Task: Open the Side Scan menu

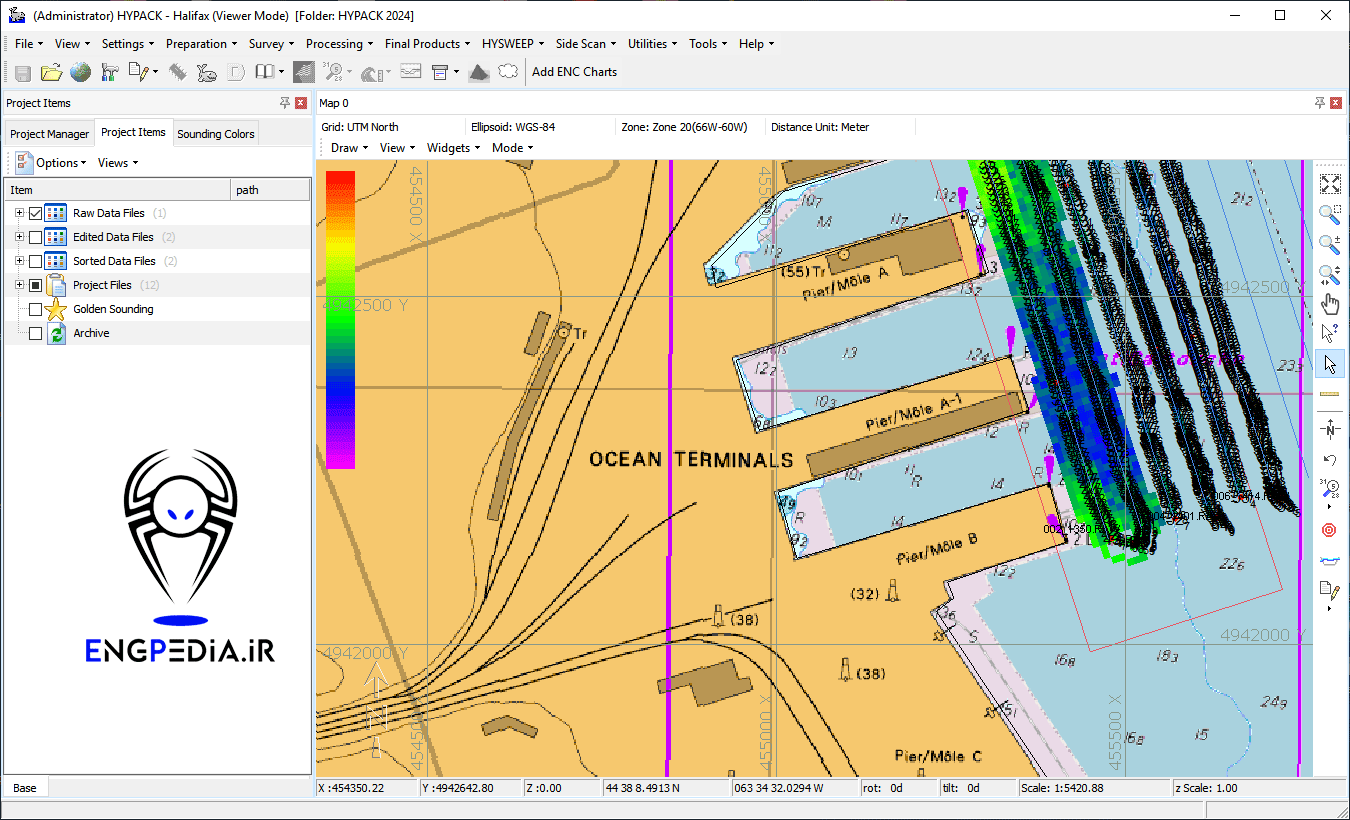Action: tap(586, 44)
